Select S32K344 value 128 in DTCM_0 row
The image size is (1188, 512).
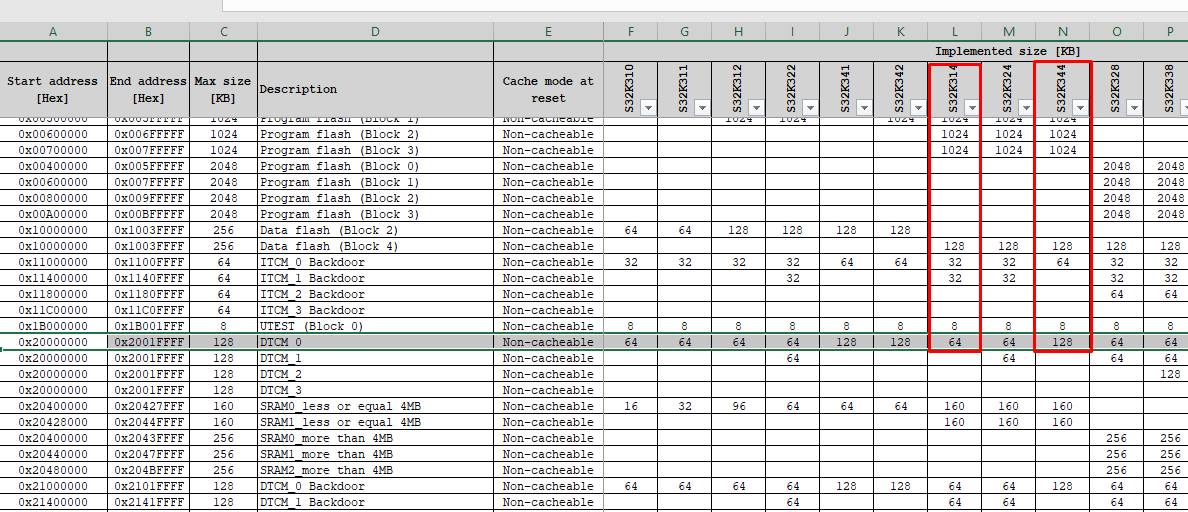coord(1063,342)
